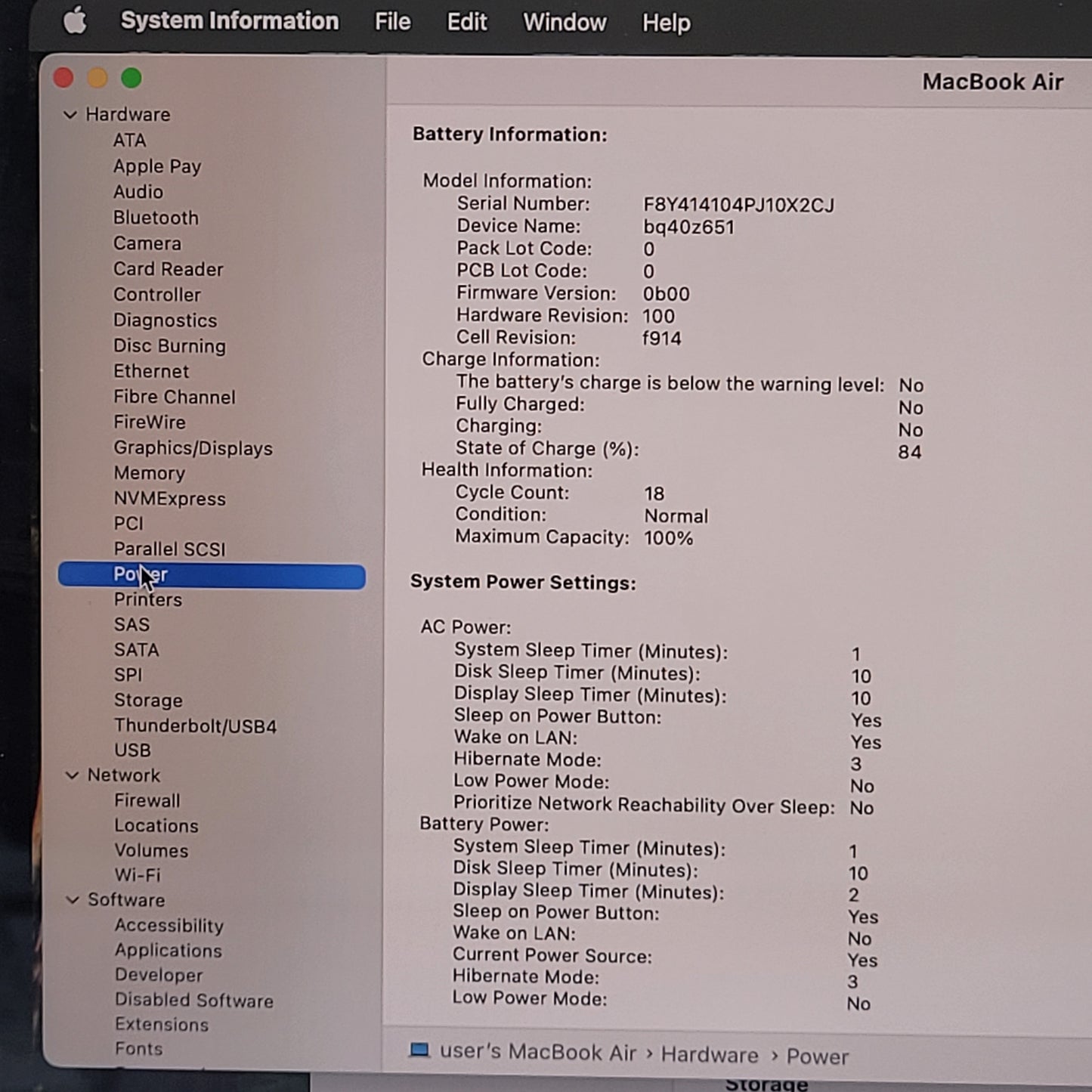Image resolution: width=1092 pixels, height=1092 pixels.
Task: Collapse the Software section chevron
Action: [x=73, y=900]
